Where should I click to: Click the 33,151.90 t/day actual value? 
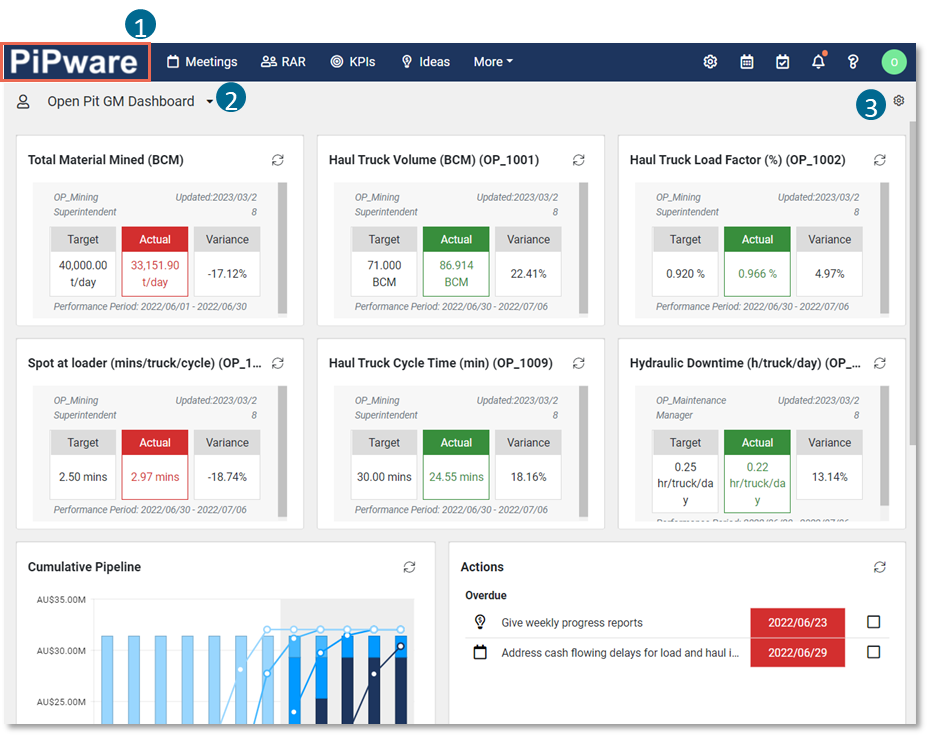(x=155, y=274)
